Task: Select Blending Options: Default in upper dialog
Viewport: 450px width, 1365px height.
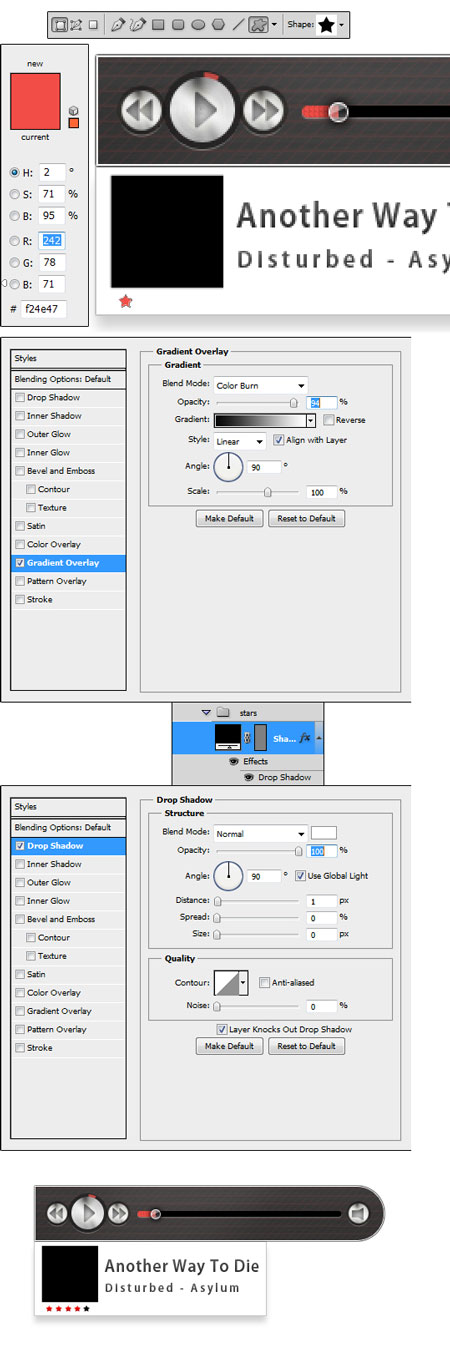Action: coord(69,380)
